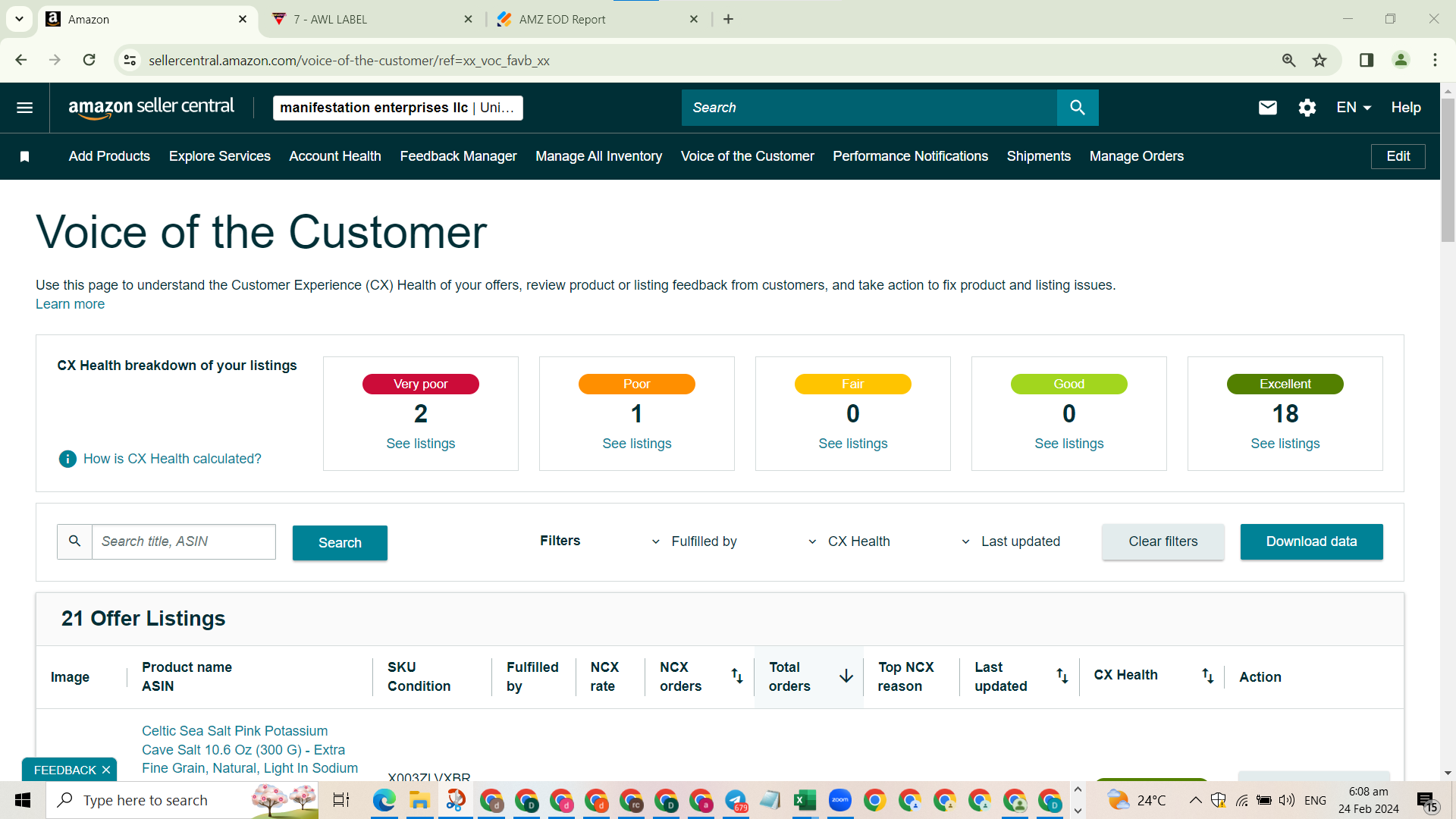The image size is (1456, 819).
Task: Open the Chrome three-dot menu
Action: click(1435, 60)
